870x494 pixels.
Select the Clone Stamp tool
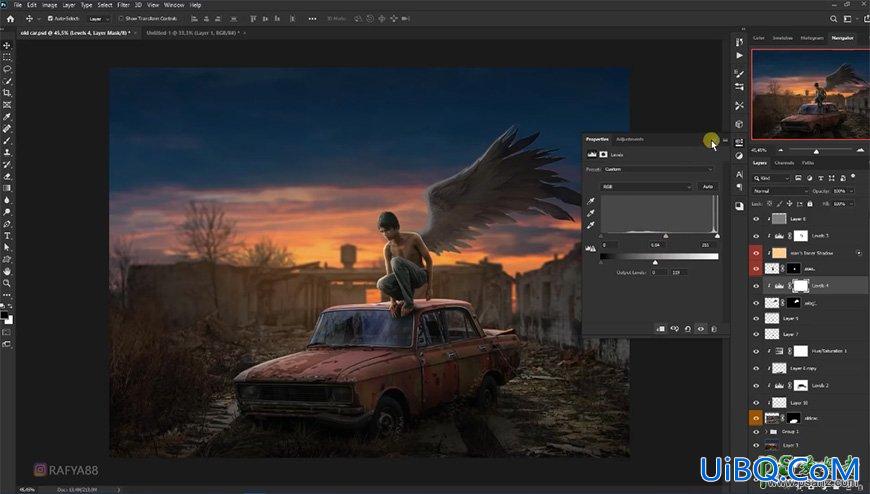pyautogui.click(x=7, y=152)
